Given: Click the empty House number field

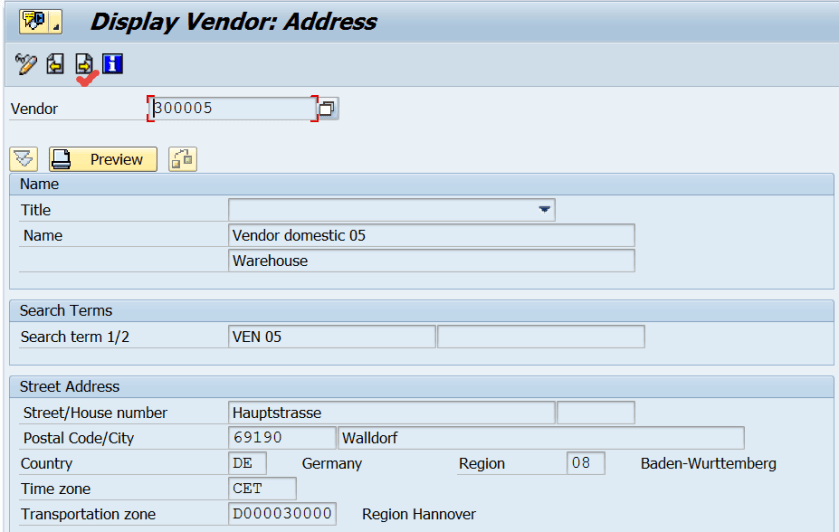Looking at the screenshot, I should click(x=596, y=413).
